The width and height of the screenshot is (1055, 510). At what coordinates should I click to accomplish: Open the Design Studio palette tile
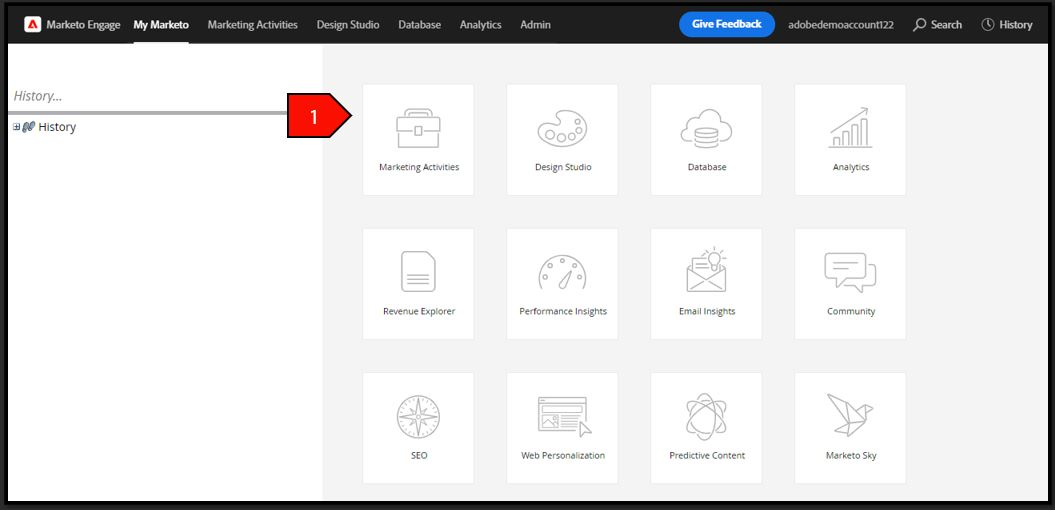pos(562,140)
